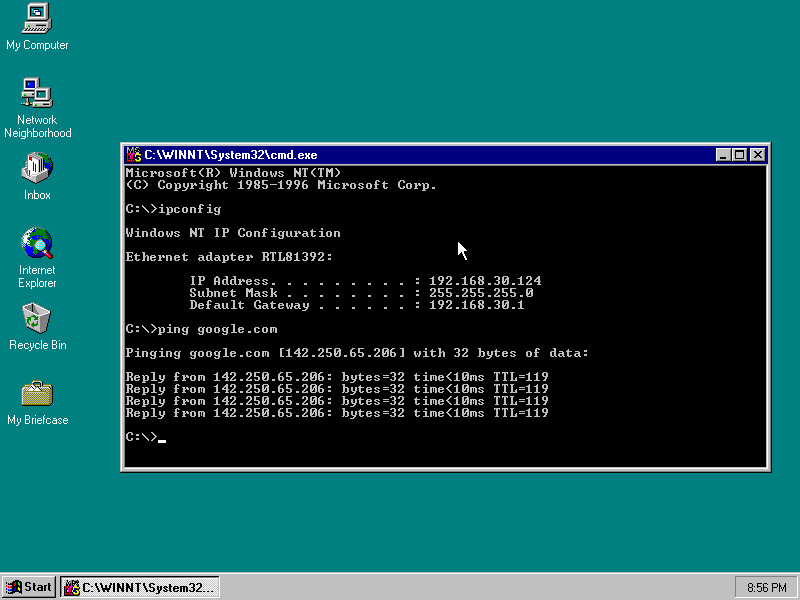
Task: Click the Copyright 1985-1996 Microsoft Corp. line
Action: click(281, 185)
